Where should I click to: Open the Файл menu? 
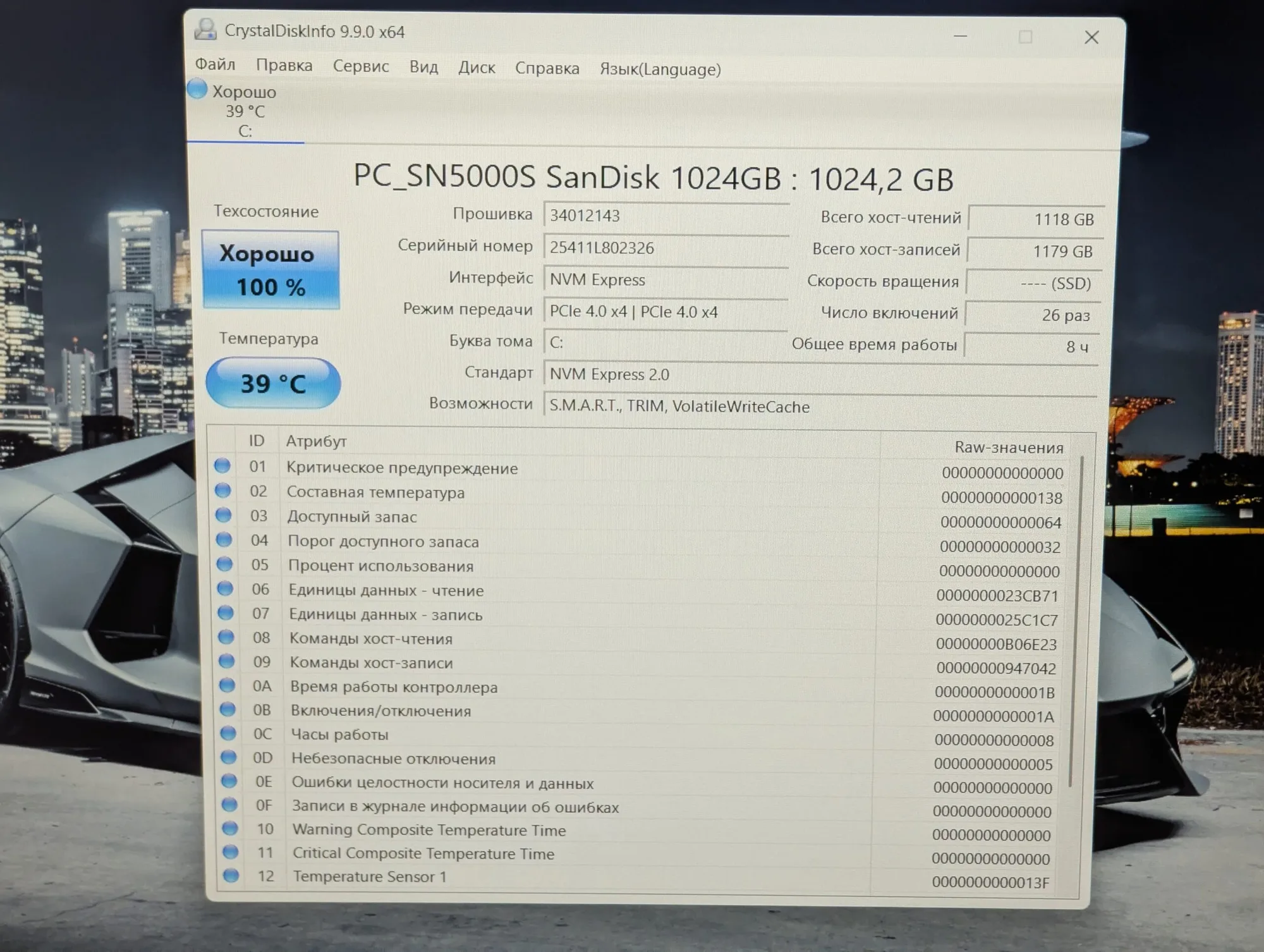(215, 64)
